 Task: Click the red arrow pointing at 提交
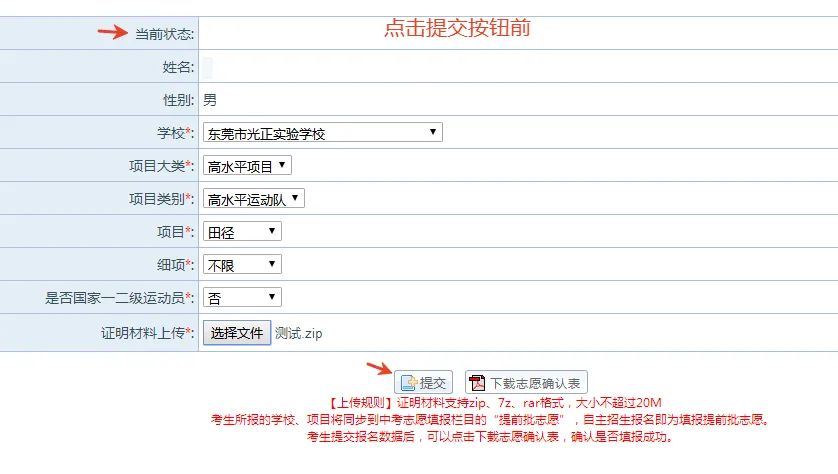(x=379, y=368)
